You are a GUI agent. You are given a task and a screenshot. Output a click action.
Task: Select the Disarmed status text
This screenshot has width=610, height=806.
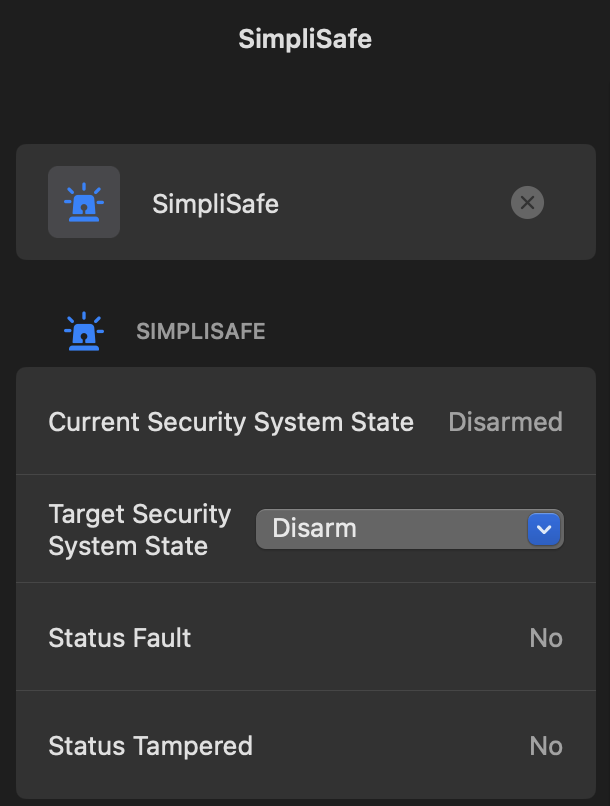[x=505, y=421]
